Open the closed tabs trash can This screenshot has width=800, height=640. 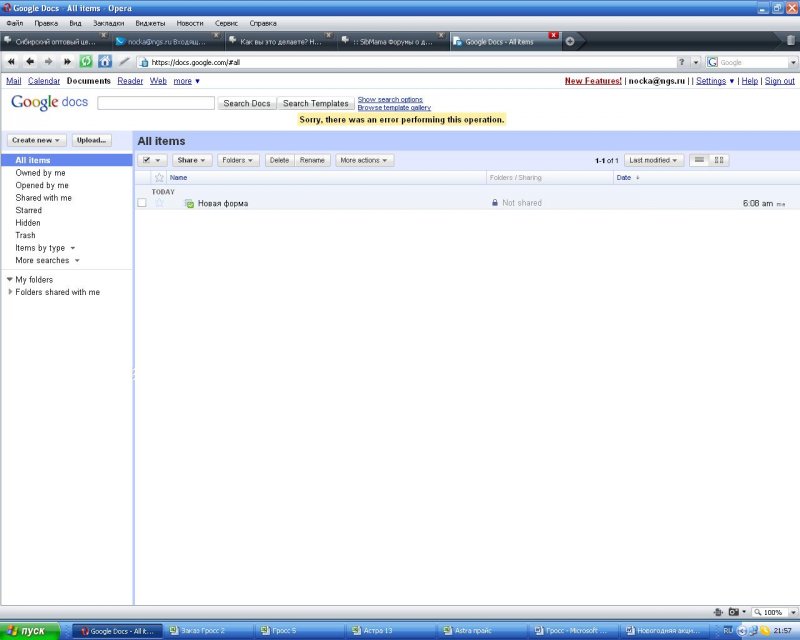coord(790,40)
